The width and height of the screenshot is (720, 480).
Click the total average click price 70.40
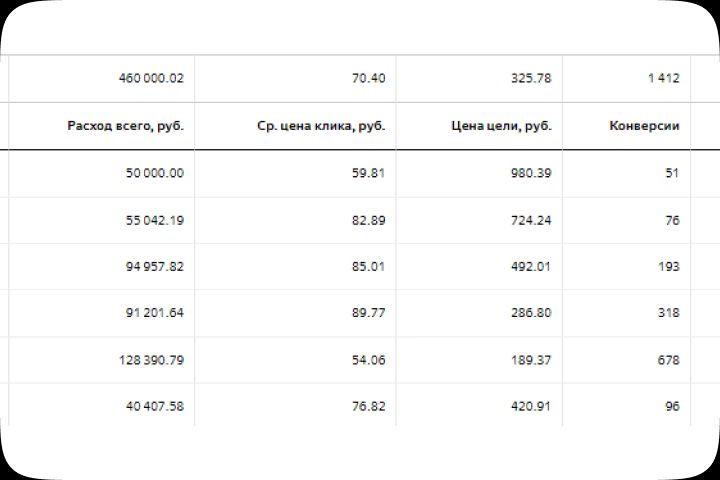tap(368, 78)
